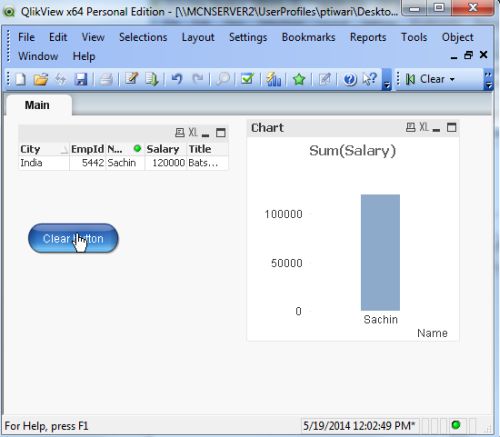Select the 5442 EmpId cell
The width and height of the screenshot is (500, 437).
pos(87,163)
